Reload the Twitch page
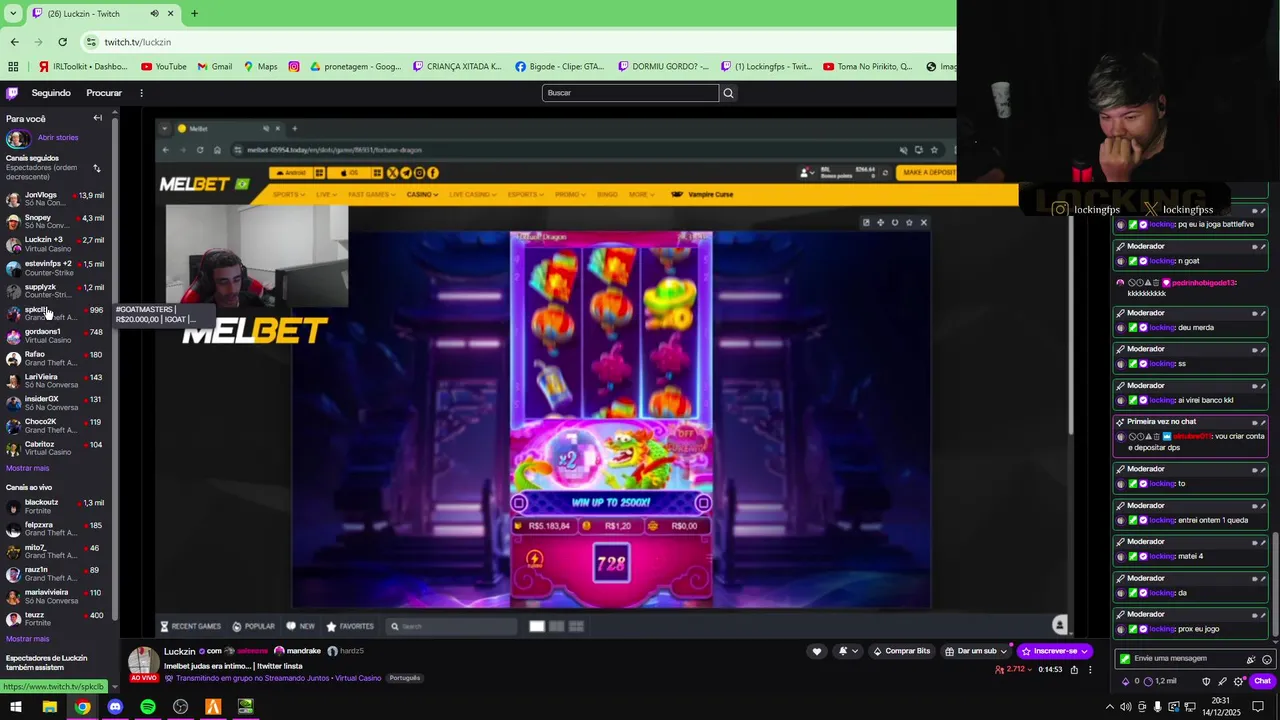This screenshot has height=720, width=1280. click(x=62, y=42)
